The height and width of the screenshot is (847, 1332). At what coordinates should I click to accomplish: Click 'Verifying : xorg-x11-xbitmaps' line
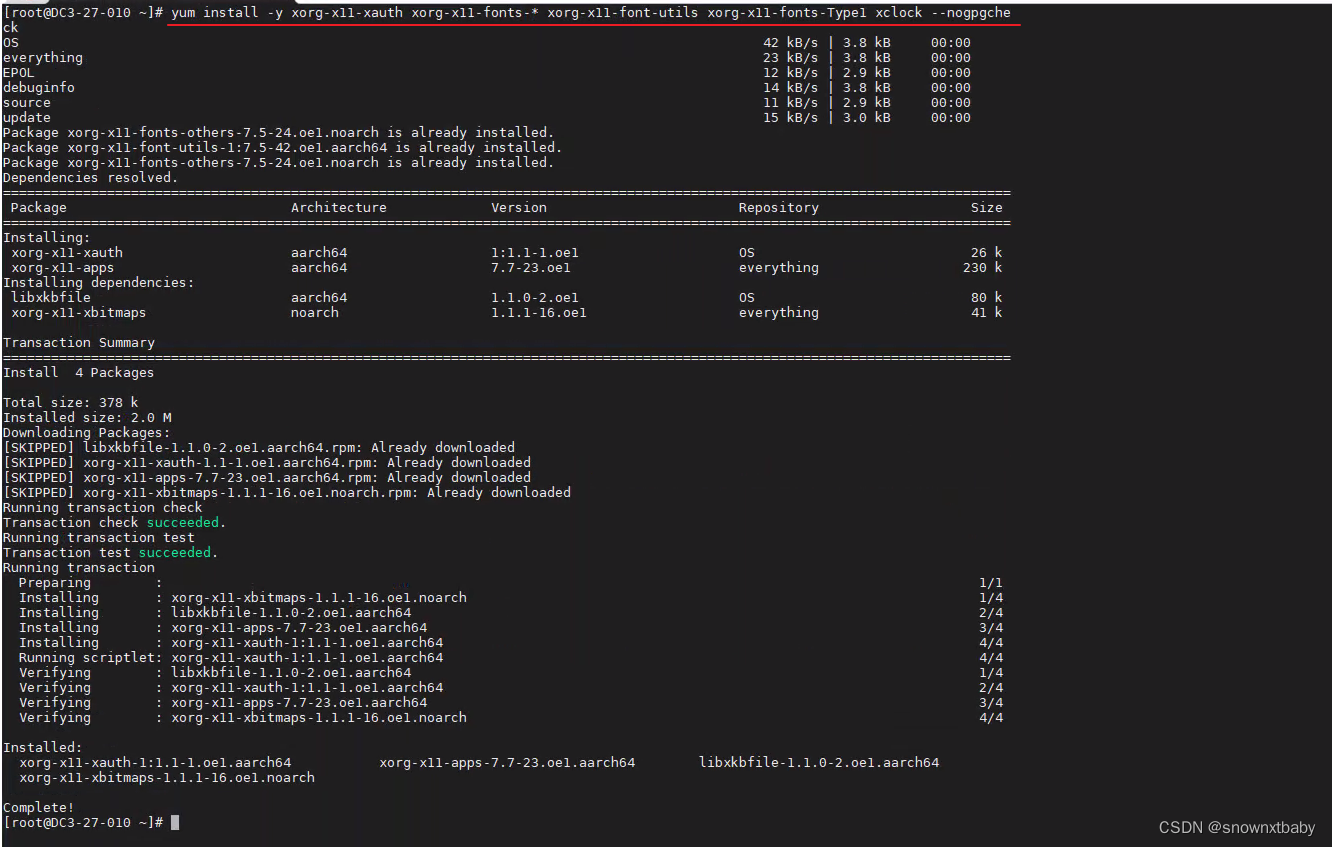click(x=510, y=718)
